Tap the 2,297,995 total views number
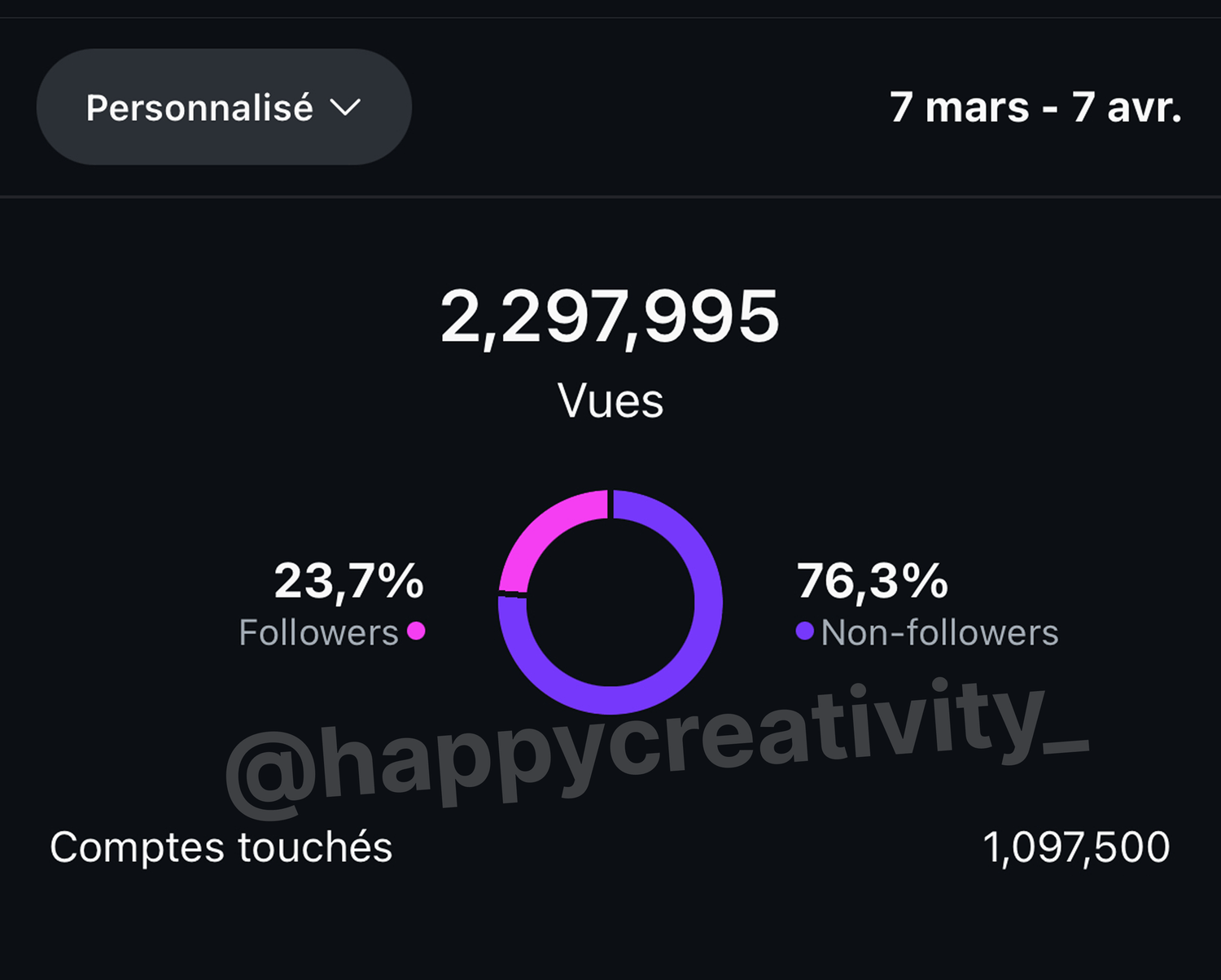Screen dimensions: 1221x980 [610, 317]
